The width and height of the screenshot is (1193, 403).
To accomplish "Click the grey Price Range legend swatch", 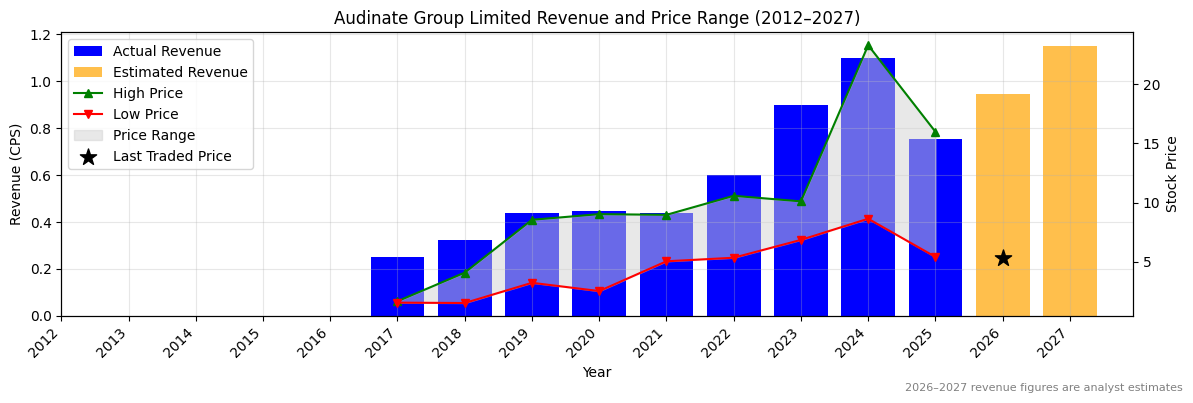I will coord(88,136).
